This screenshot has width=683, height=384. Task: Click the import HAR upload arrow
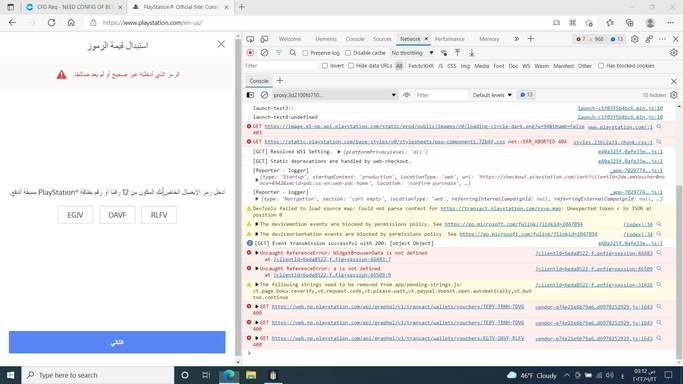457,53
